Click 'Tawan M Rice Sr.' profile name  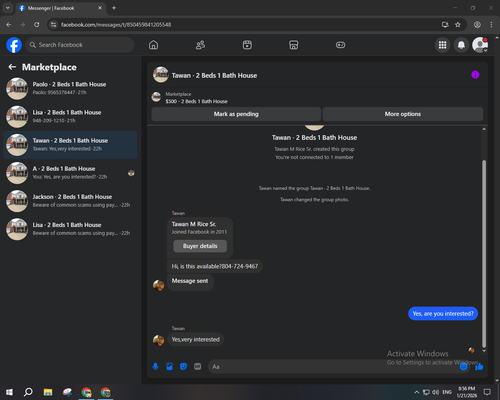pyautogui.click(x=194, y=224)
